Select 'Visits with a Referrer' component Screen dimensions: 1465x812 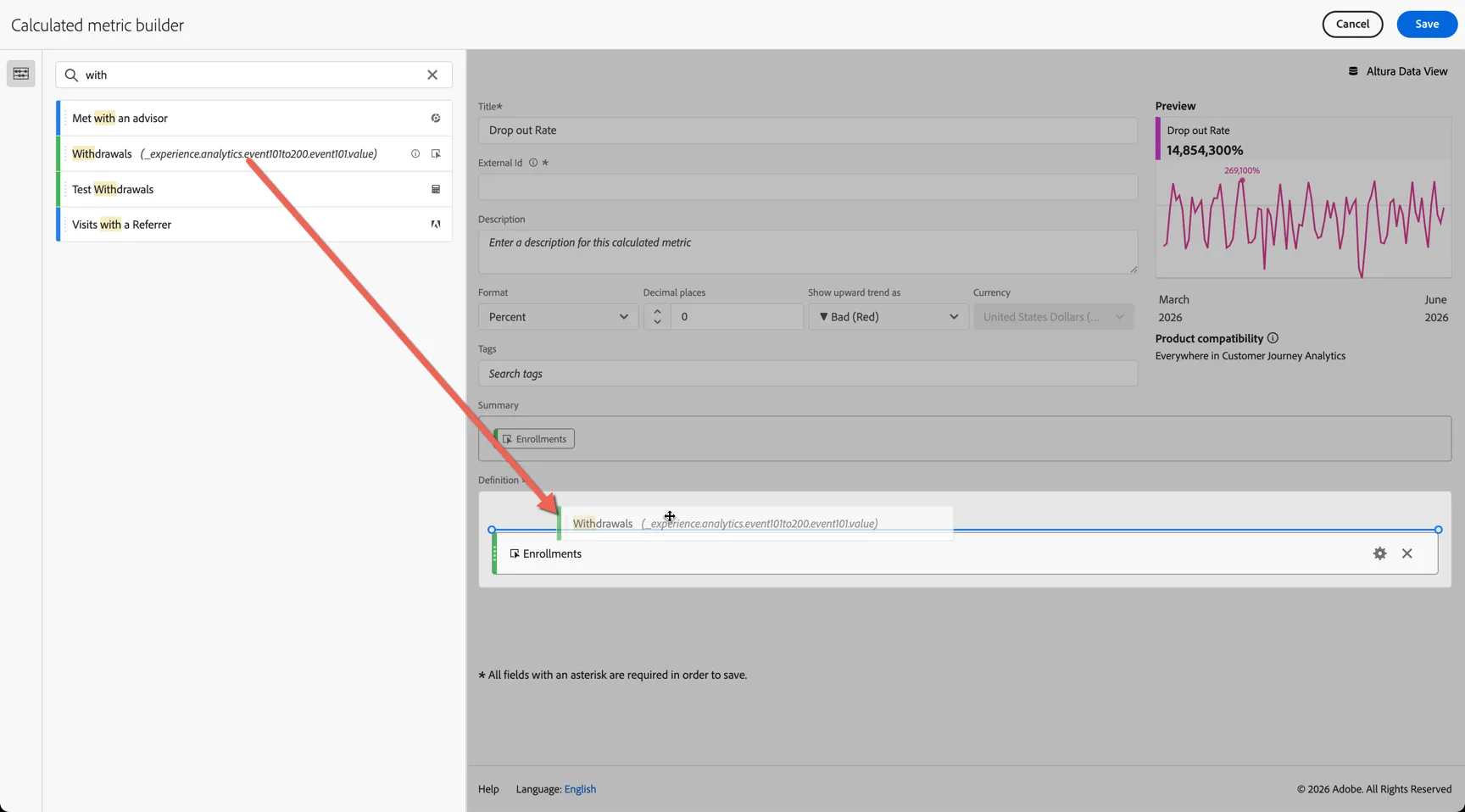click(x=253, y=225)
